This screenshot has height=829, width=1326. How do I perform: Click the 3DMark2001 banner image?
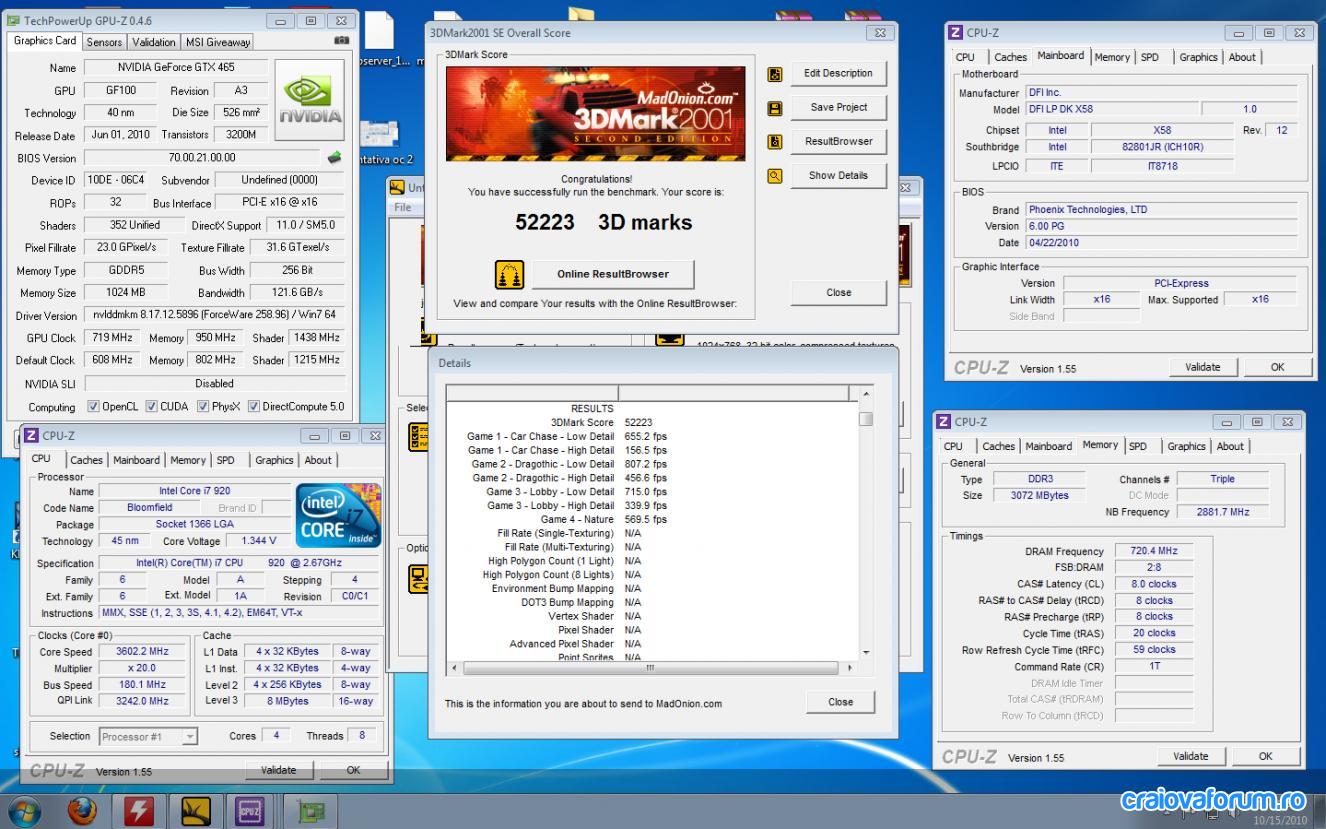[595, 113]
